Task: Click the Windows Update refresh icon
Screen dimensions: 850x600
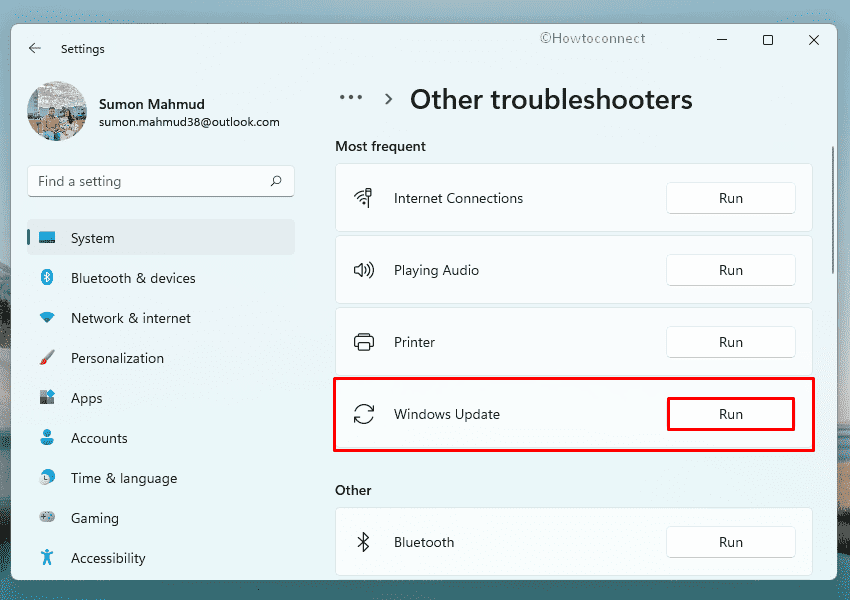Action: point(364,414)
